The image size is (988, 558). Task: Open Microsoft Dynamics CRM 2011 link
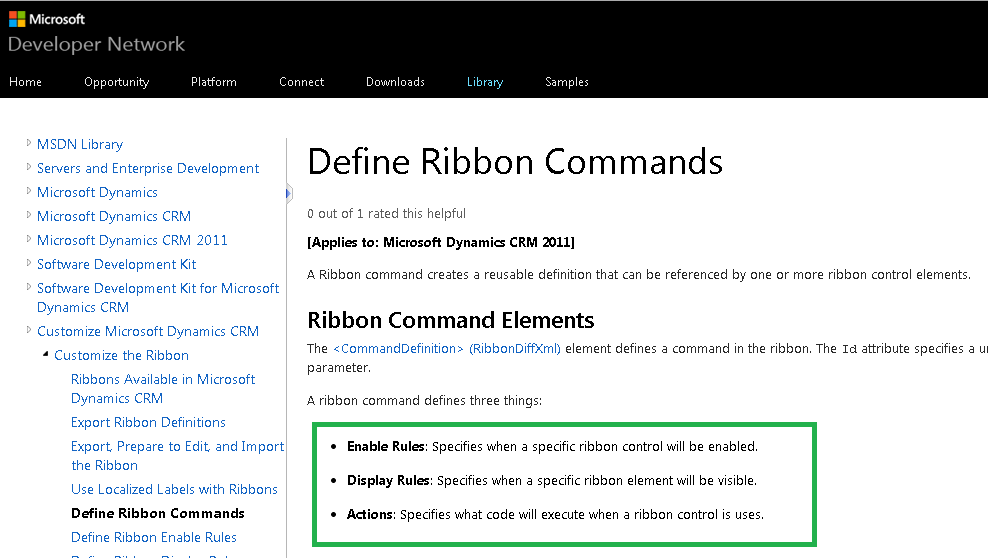click(x=132, y=240)
